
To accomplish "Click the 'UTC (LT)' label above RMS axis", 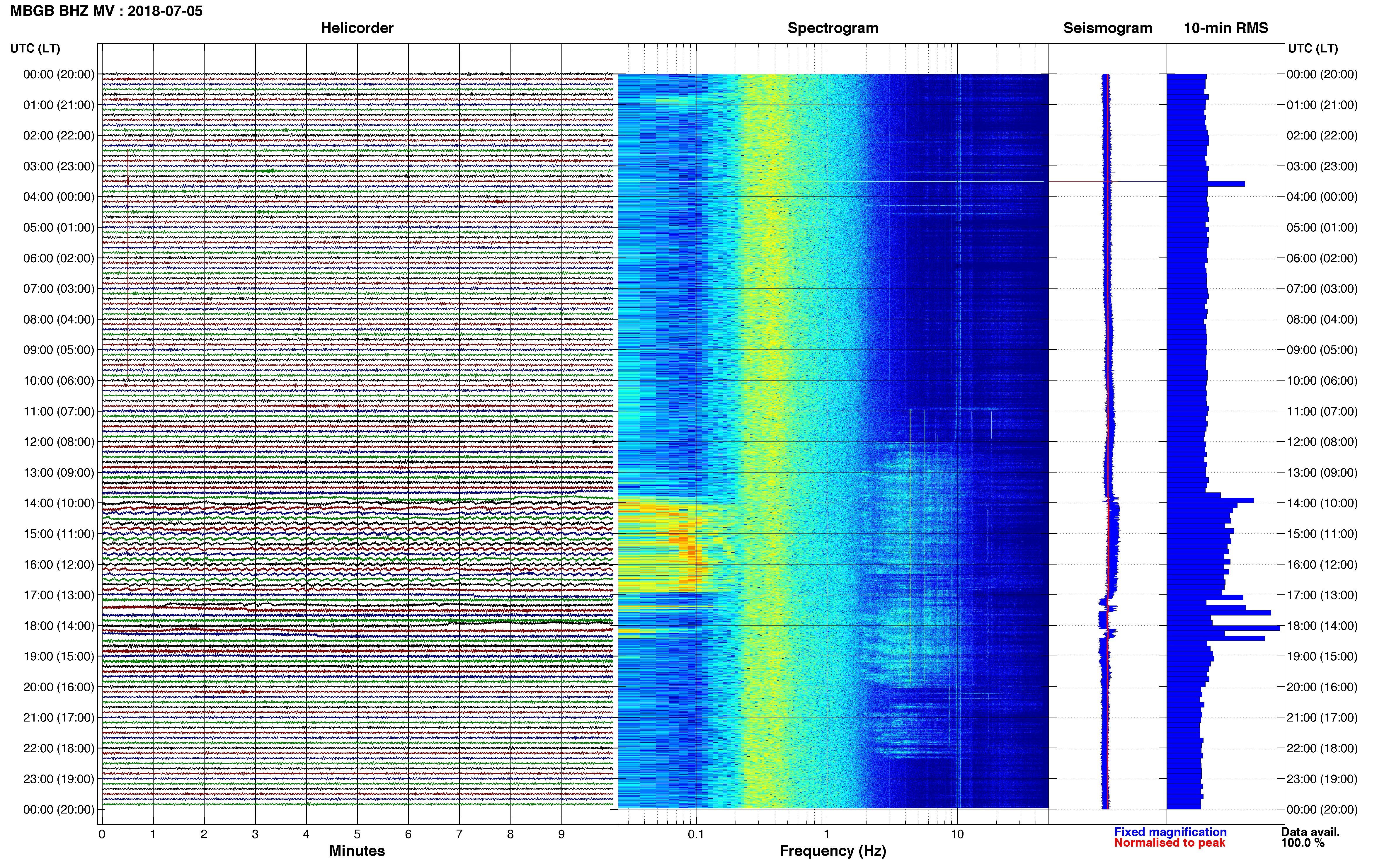I will coord(1313,48).
